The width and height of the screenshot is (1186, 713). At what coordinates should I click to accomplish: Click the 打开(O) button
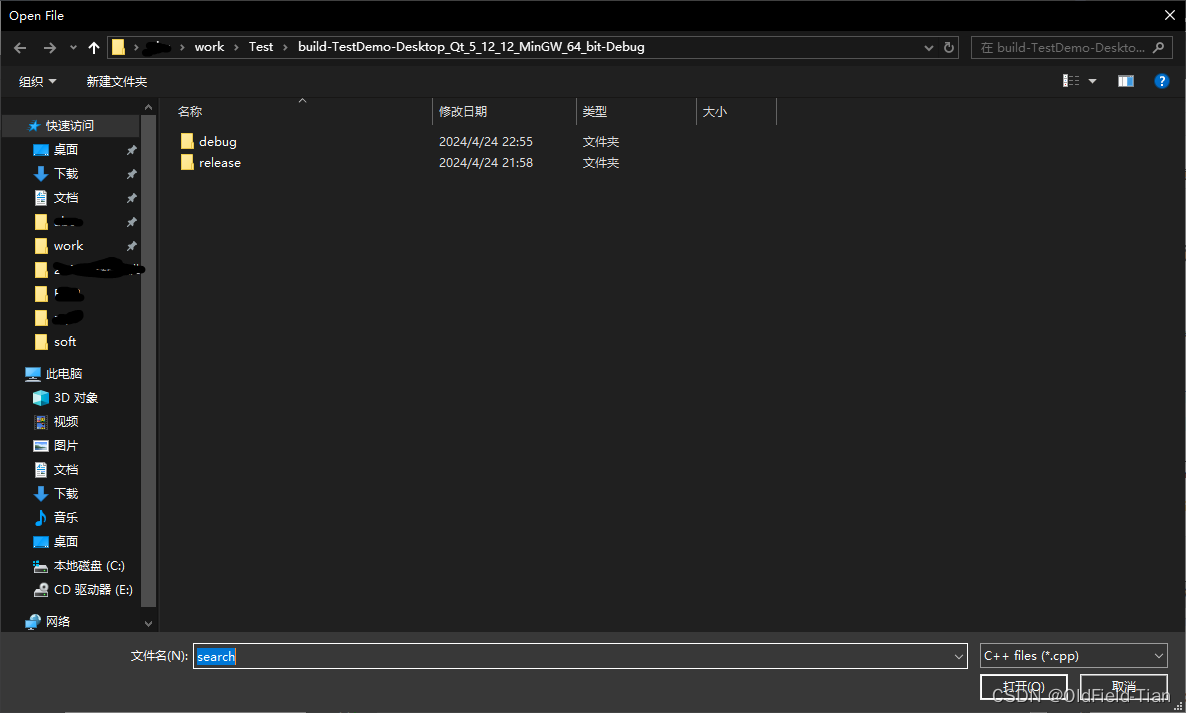(1023, 687)
